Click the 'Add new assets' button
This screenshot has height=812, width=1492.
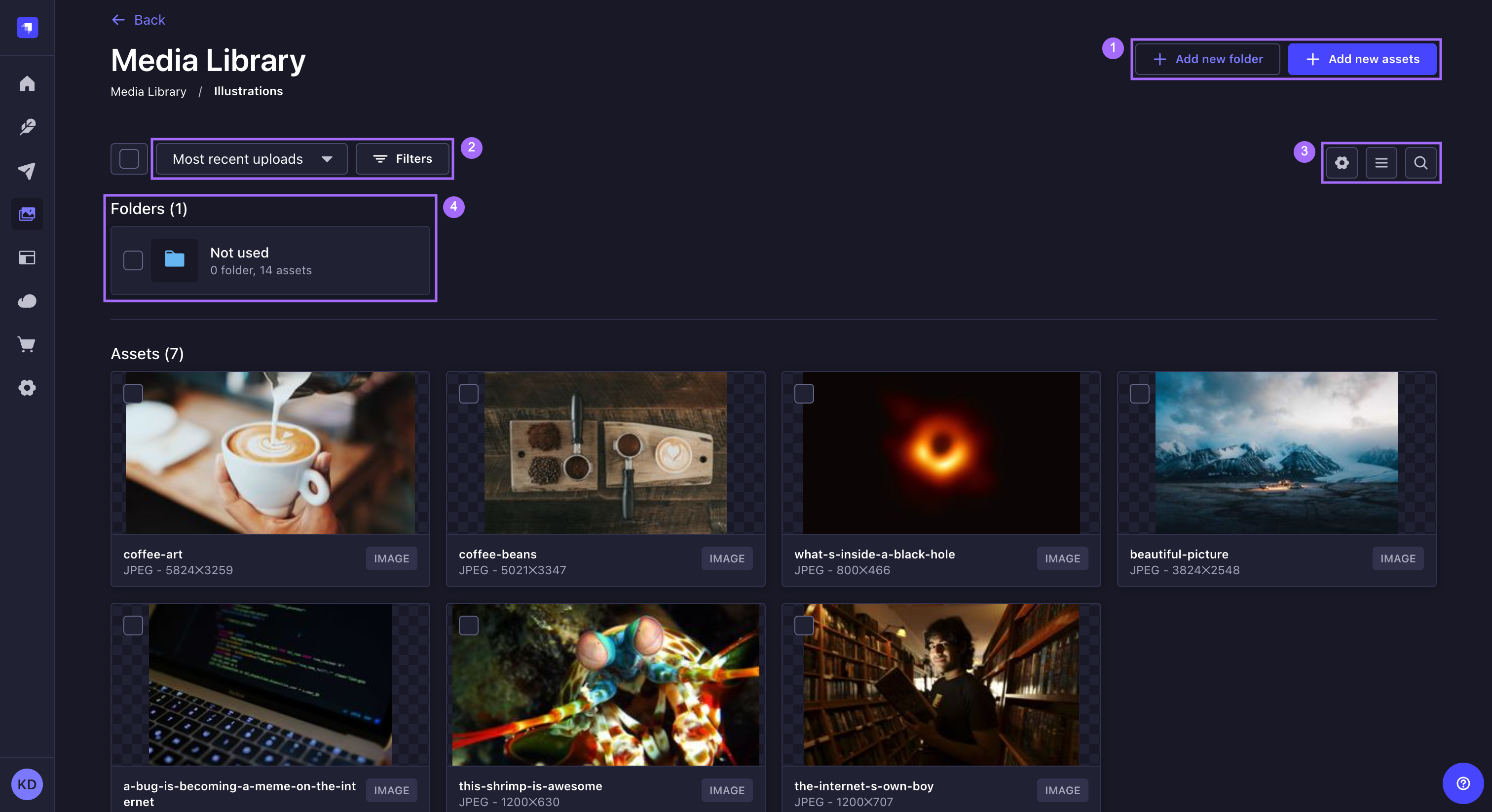[x=1362, y=59]
